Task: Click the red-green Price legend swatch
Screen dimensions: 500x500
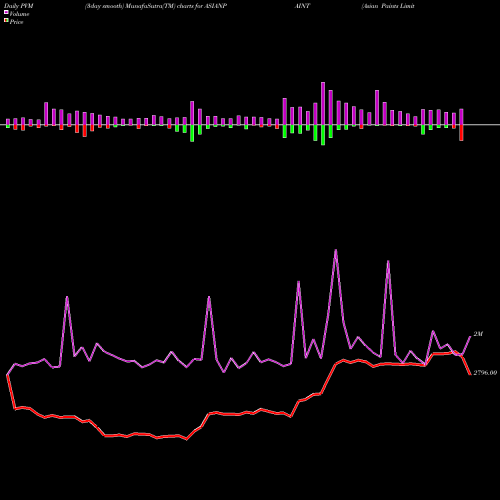Action: pyautogui.click(x=6, y=21)
